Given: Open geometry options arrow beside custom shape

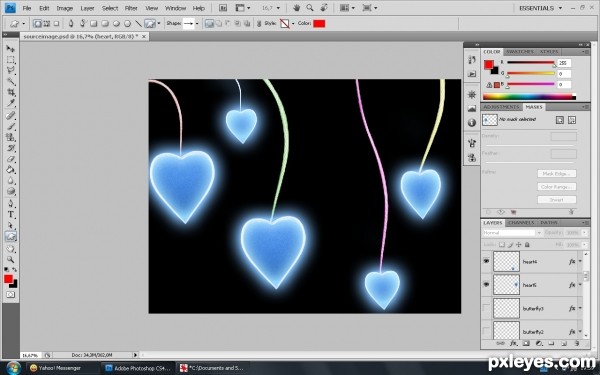Looking at the screenshot, I should pyautogui.click(x=158, y=24).
